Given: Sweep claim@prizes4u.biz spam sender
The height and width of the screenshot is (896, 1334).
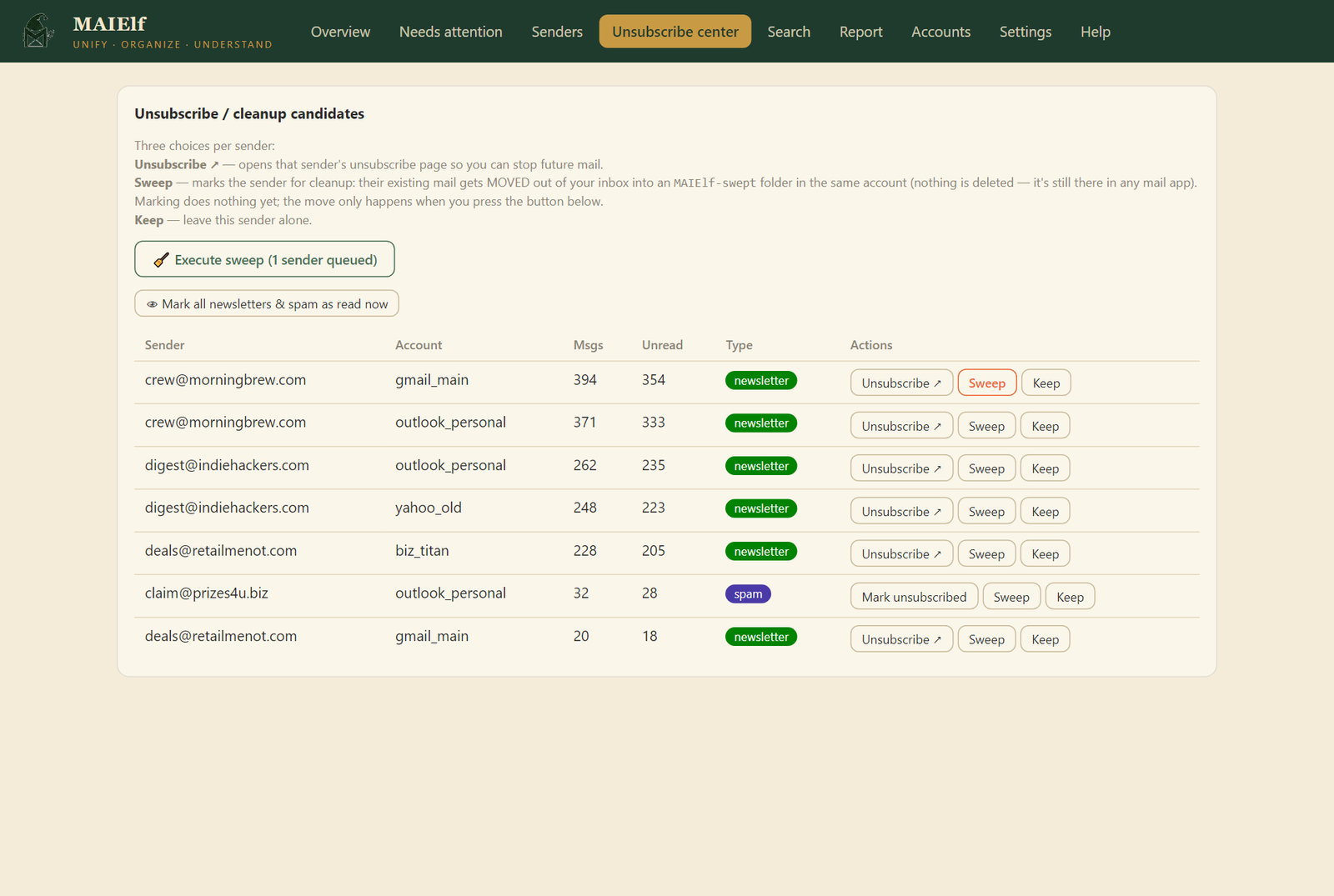Looking at the screenshot, I should tap(1011, 597).
